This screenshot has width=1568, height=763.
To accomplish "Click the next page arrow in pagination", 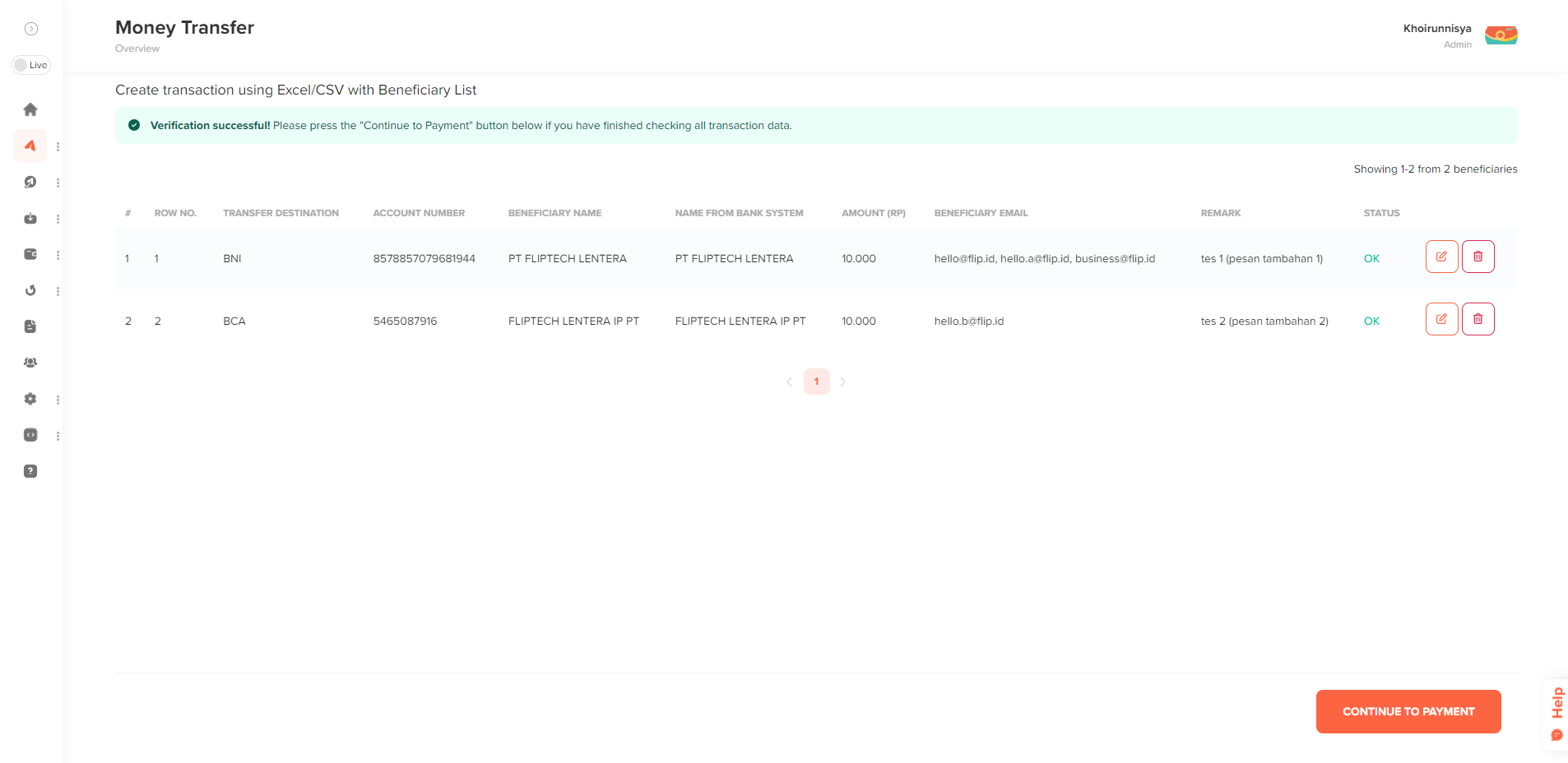I will point(842,381).
